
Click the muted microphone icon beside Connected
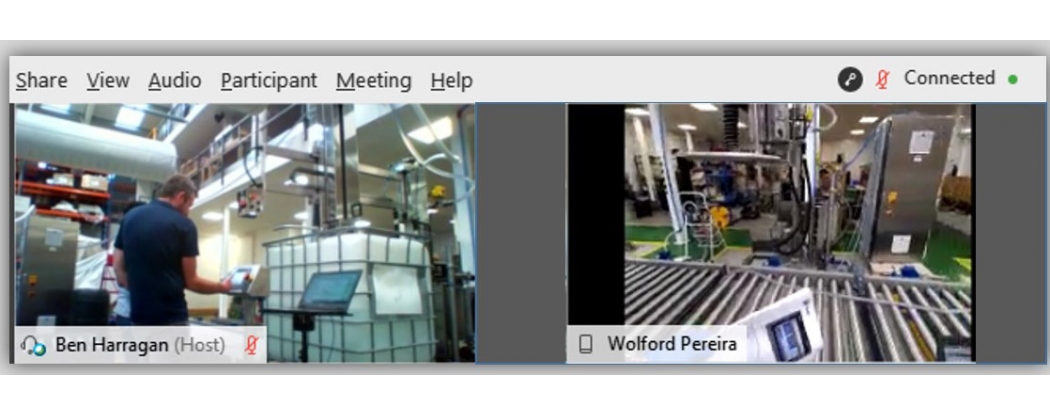pos(883,79)
